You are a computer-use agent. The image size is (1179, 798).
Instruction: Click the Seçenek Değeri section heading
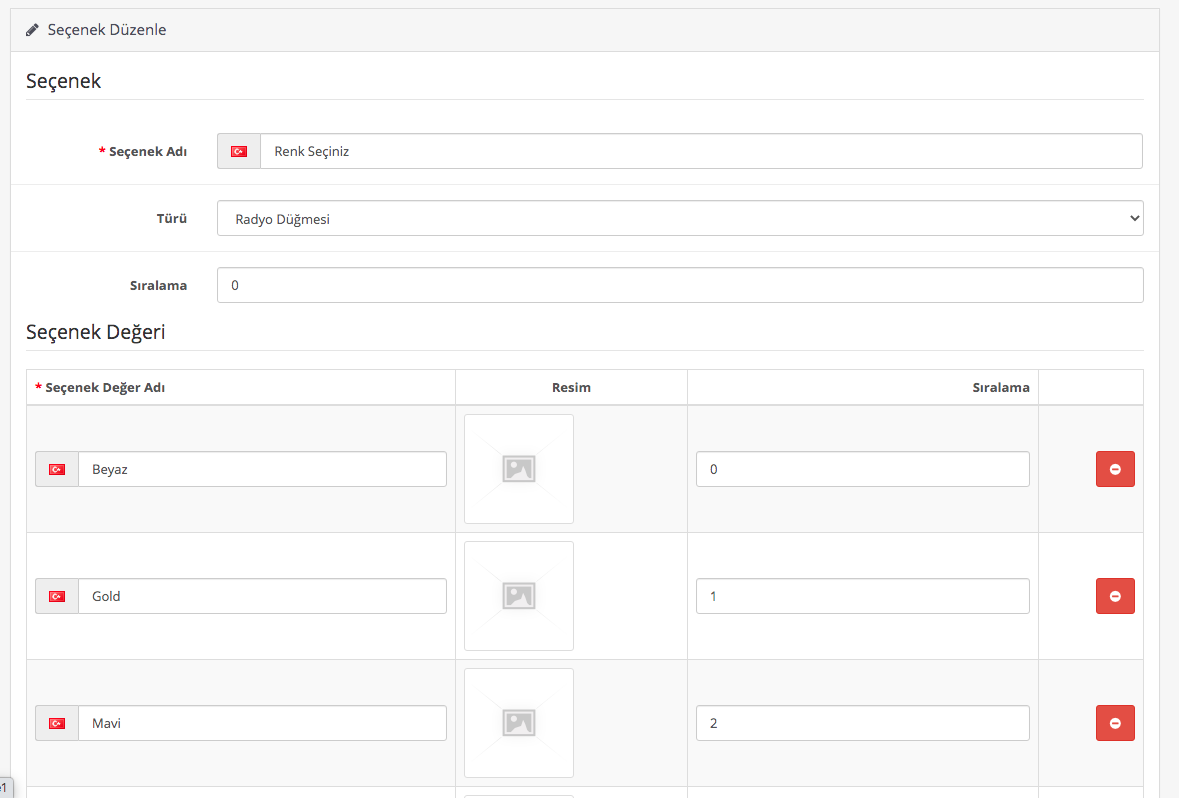pyautogui.click(x=95, y=332)
